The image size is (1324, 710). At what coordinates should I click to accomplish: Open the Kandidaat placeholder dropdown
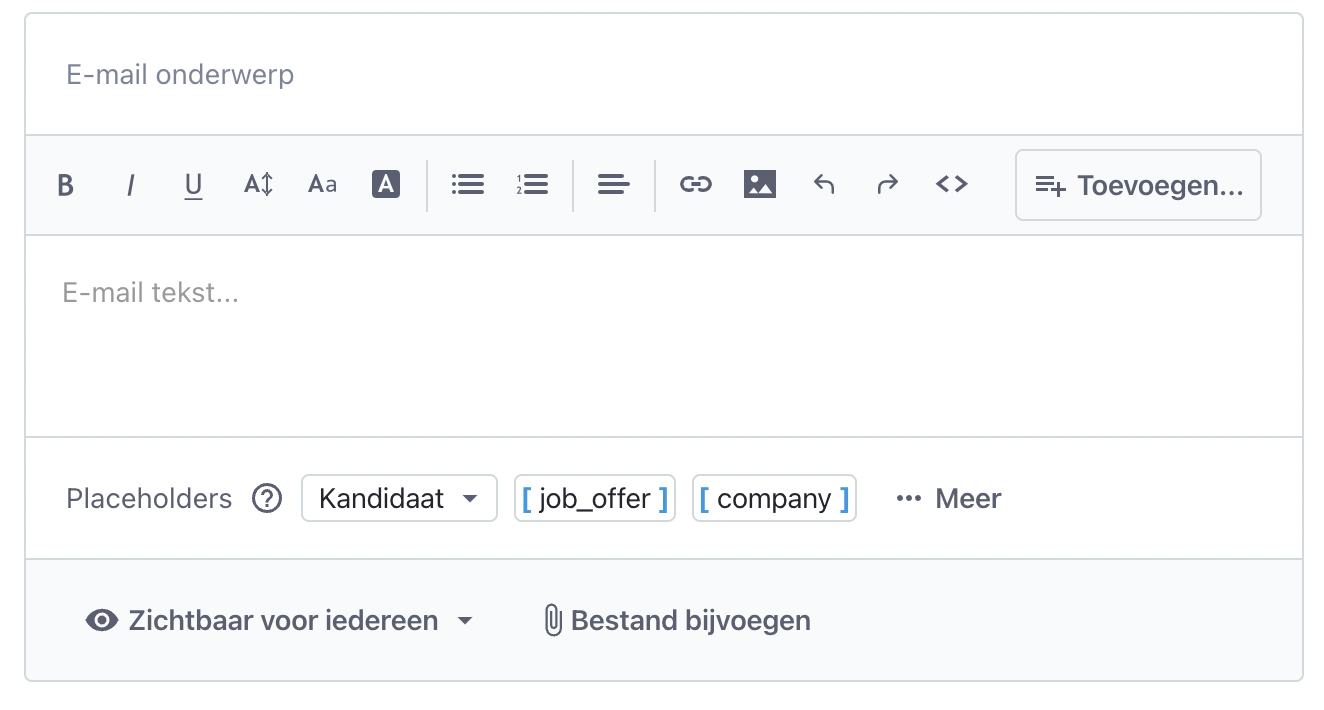[x=399, y=498]
